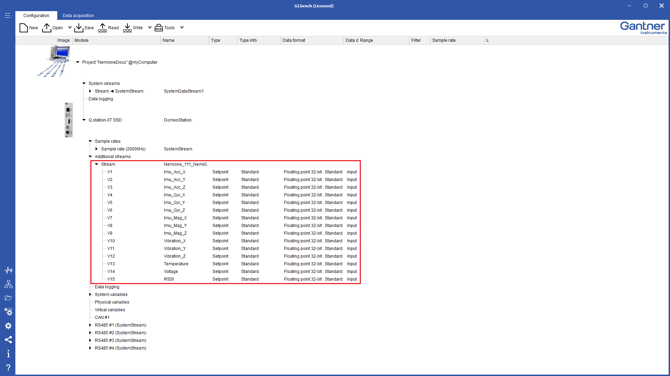This screenshot has height=376, width=670.
Task: Select the Virtual variables tree item
Action: (x=110, y=310)
